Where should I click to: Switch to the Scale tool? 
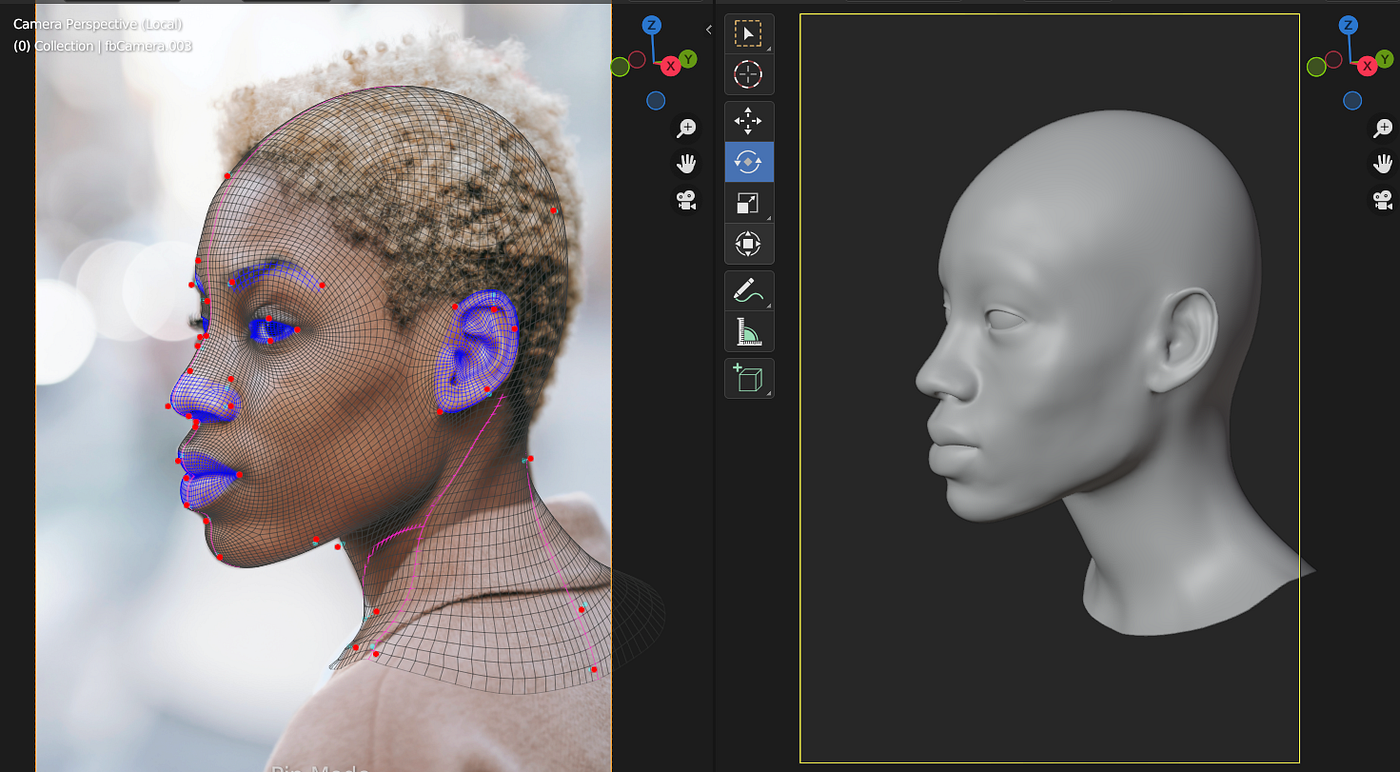748,203
